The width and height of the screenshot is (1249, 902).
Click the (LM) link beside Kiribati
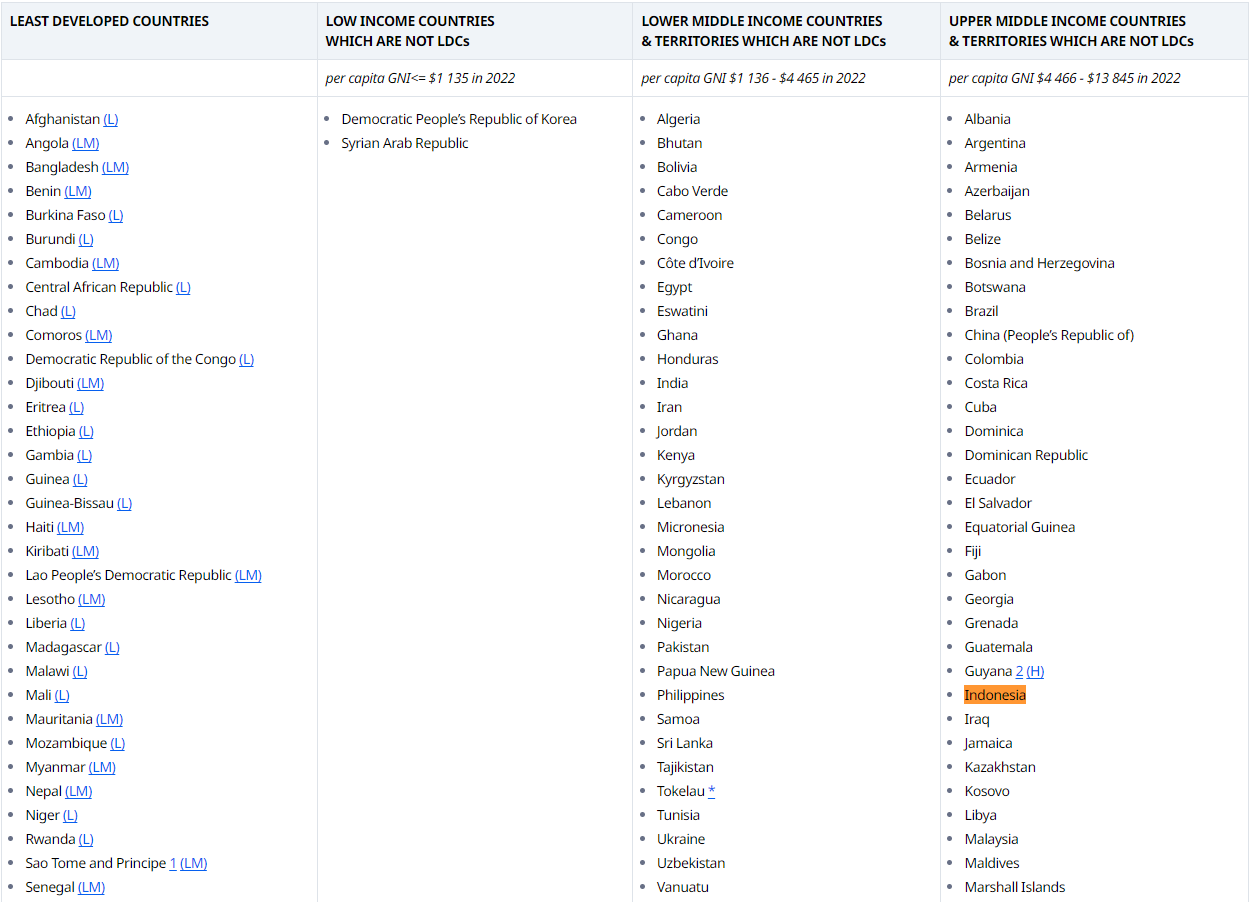point(85,551)
